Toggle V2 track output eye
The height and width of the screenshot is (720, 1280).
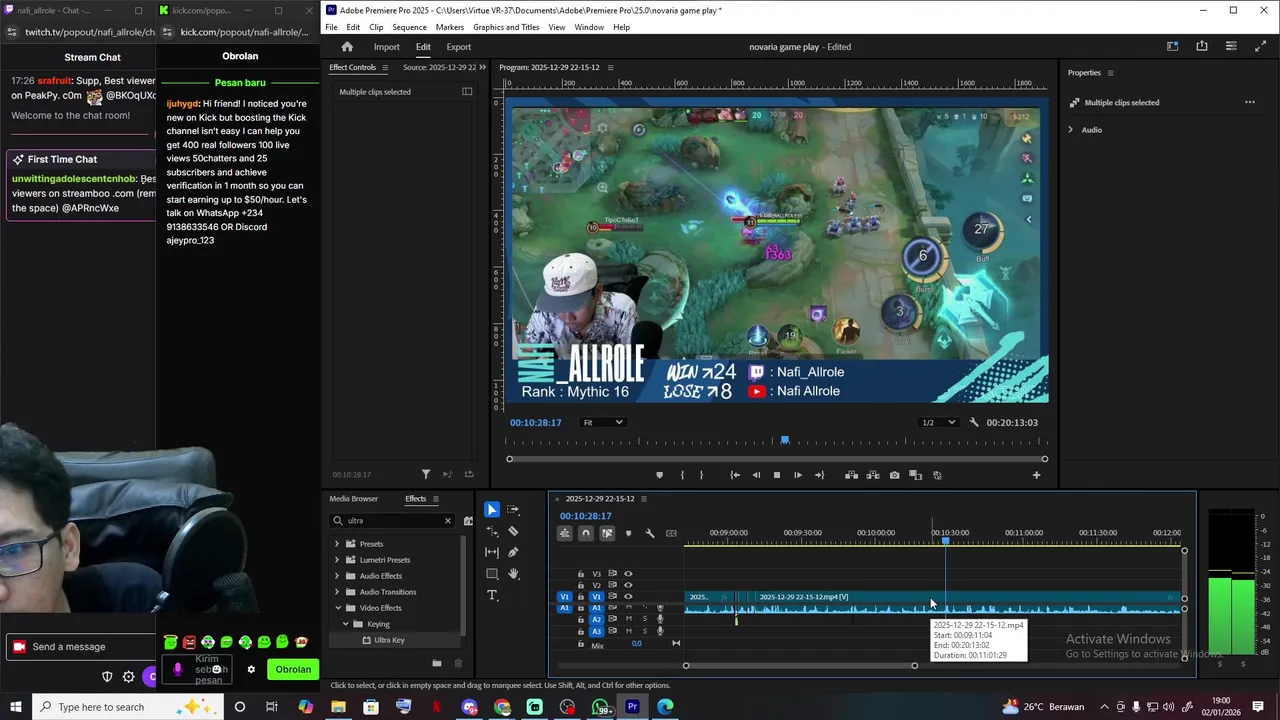point(628,585)
